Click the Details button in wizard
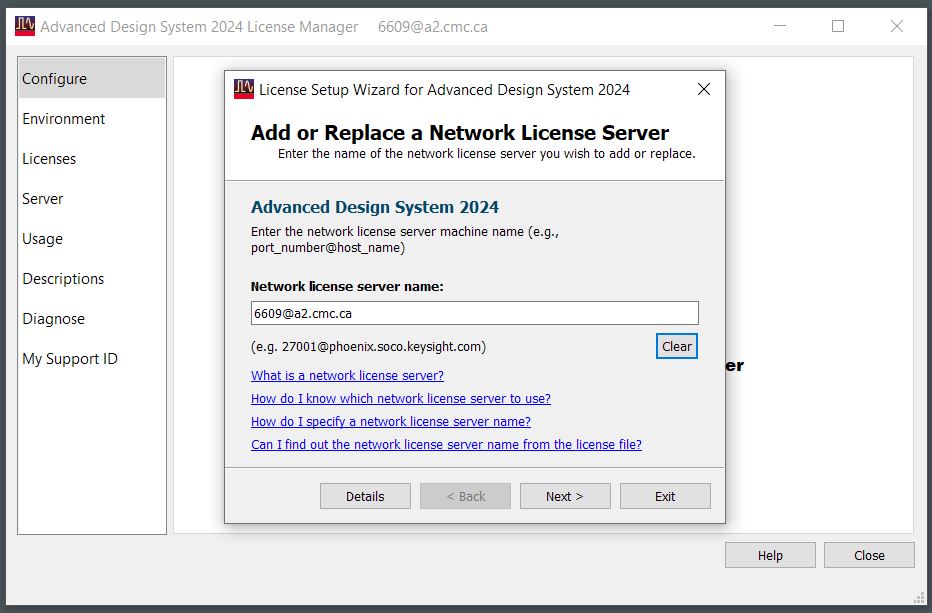Viewport: 932px width, 613px height. click(365, 496)
